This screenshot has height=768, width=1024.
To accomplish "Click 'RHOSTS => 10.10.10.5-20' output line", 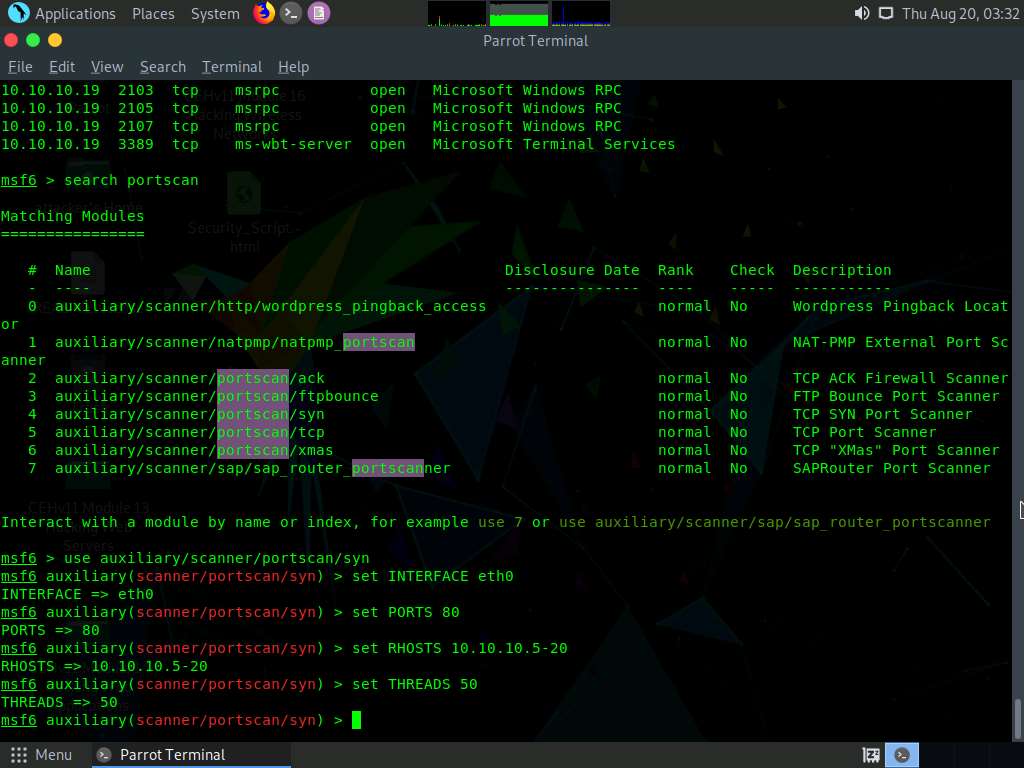I will pos(104,667).
